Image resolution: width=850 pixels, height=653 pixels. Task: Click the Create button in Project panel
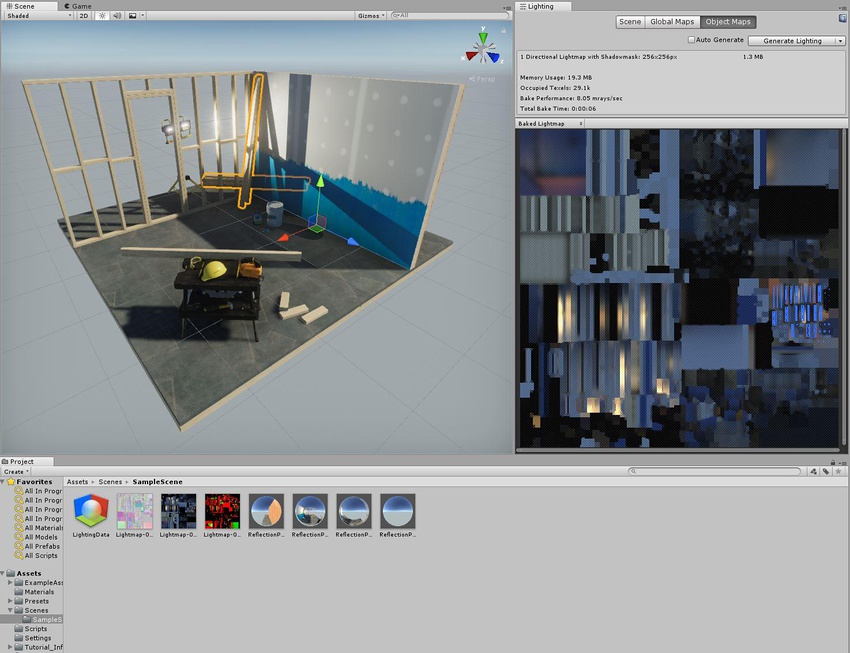[x=14, y=471]
